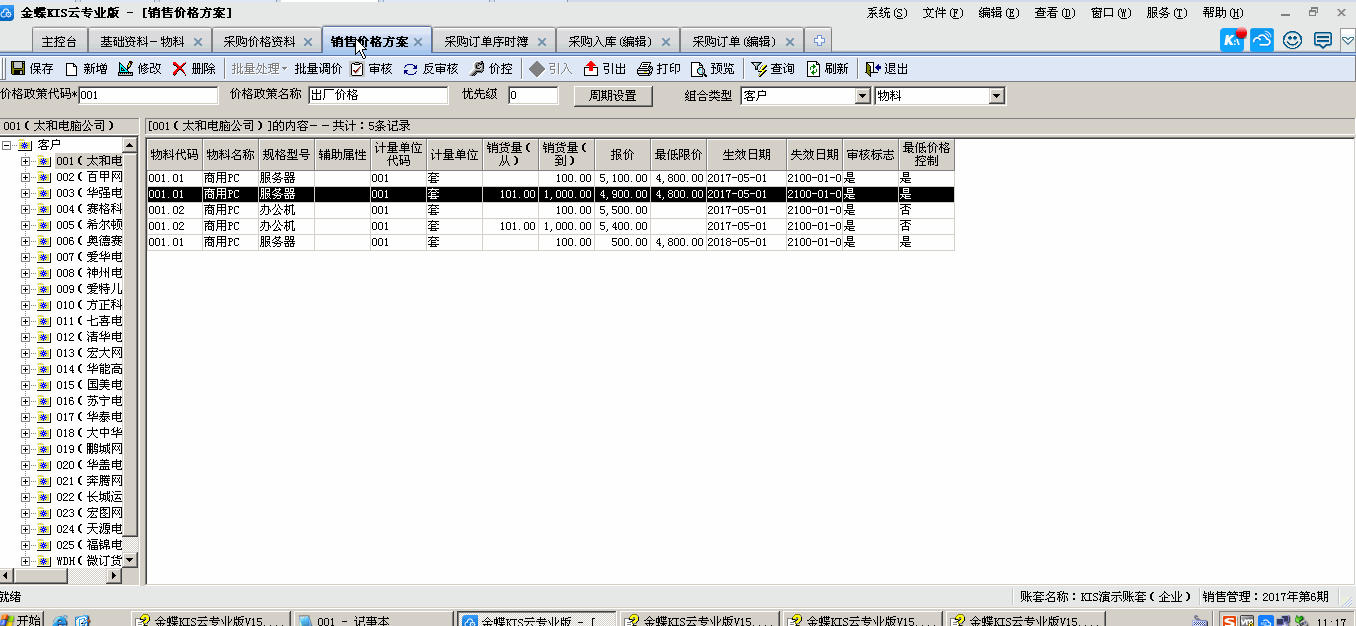Image resolution: width=1356 pixels, height=626 pixels.
Task: Click the 周期设置 button
Action: [x=612, y=96]
